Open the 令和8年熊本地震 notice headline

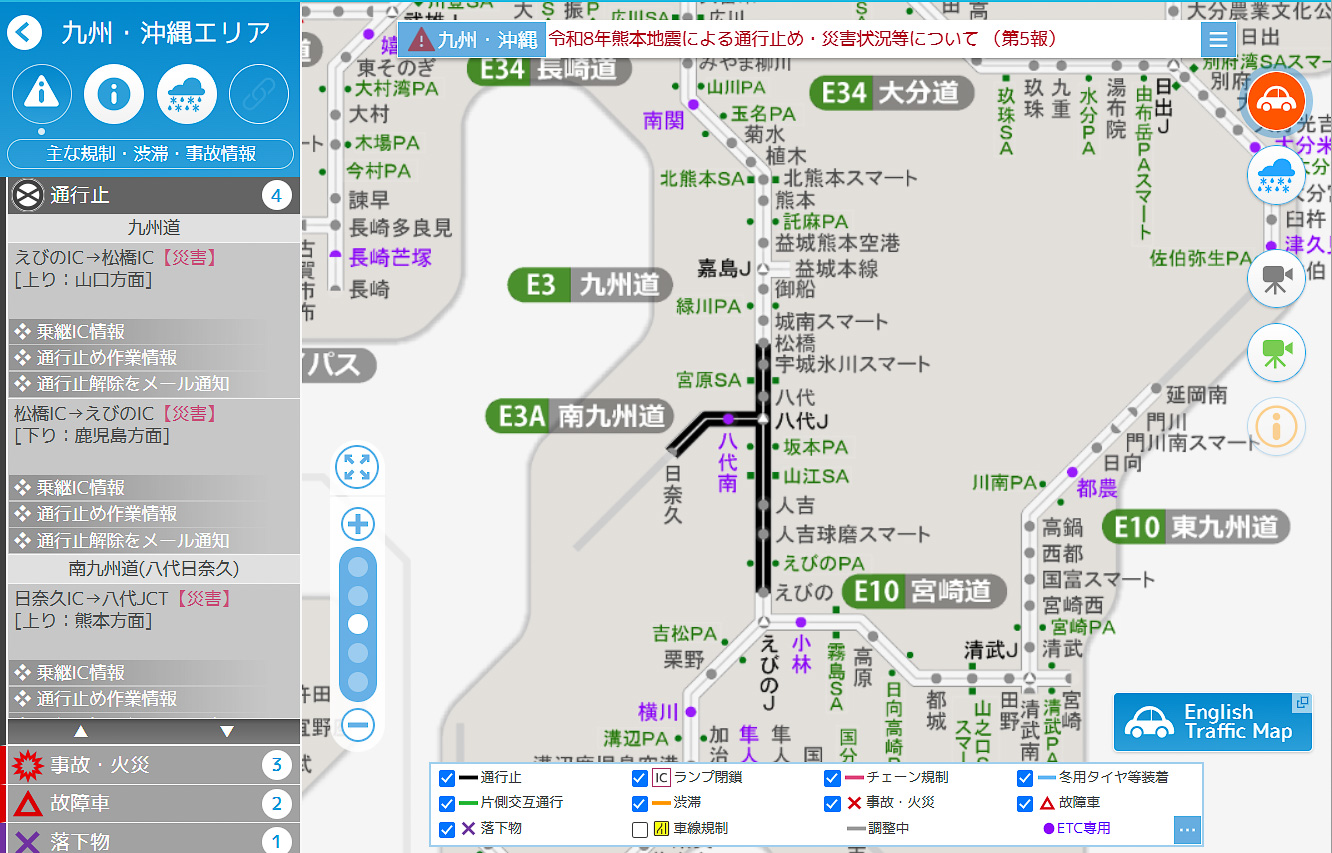(x=802, y=40)
